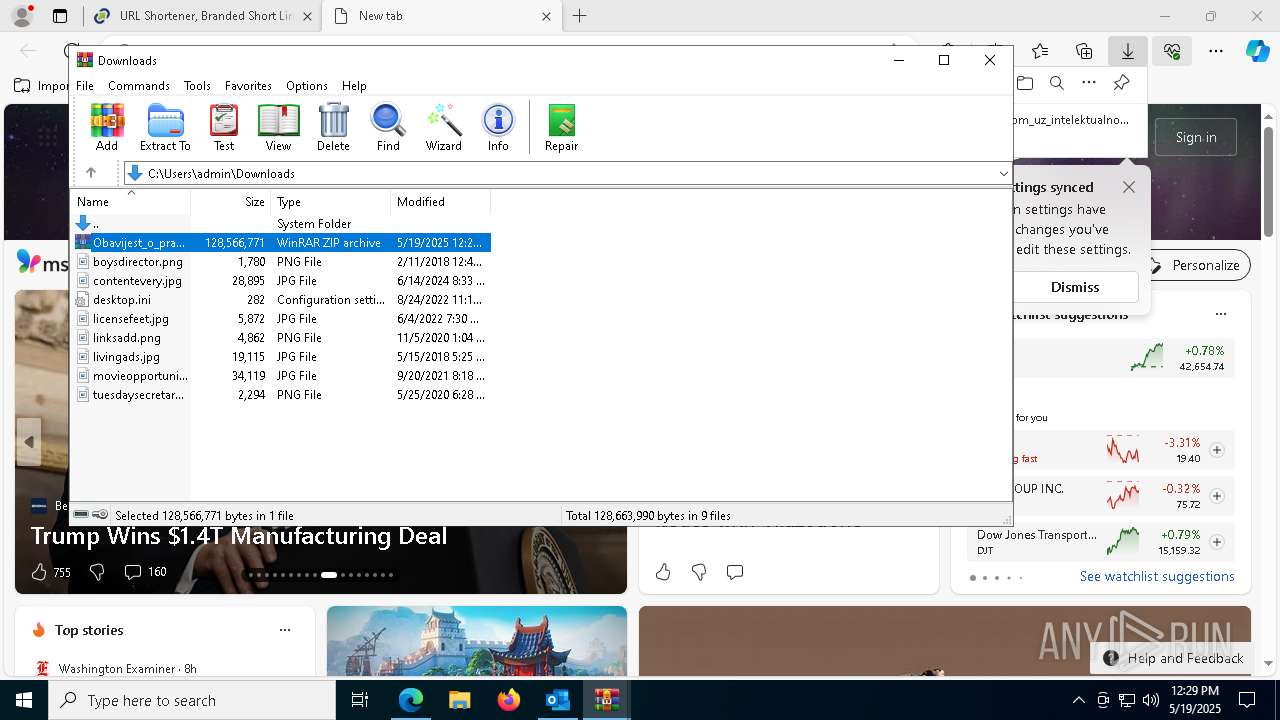
Task: Click the Add toolbar icon in WinRAR
Action: pos(107,127)
